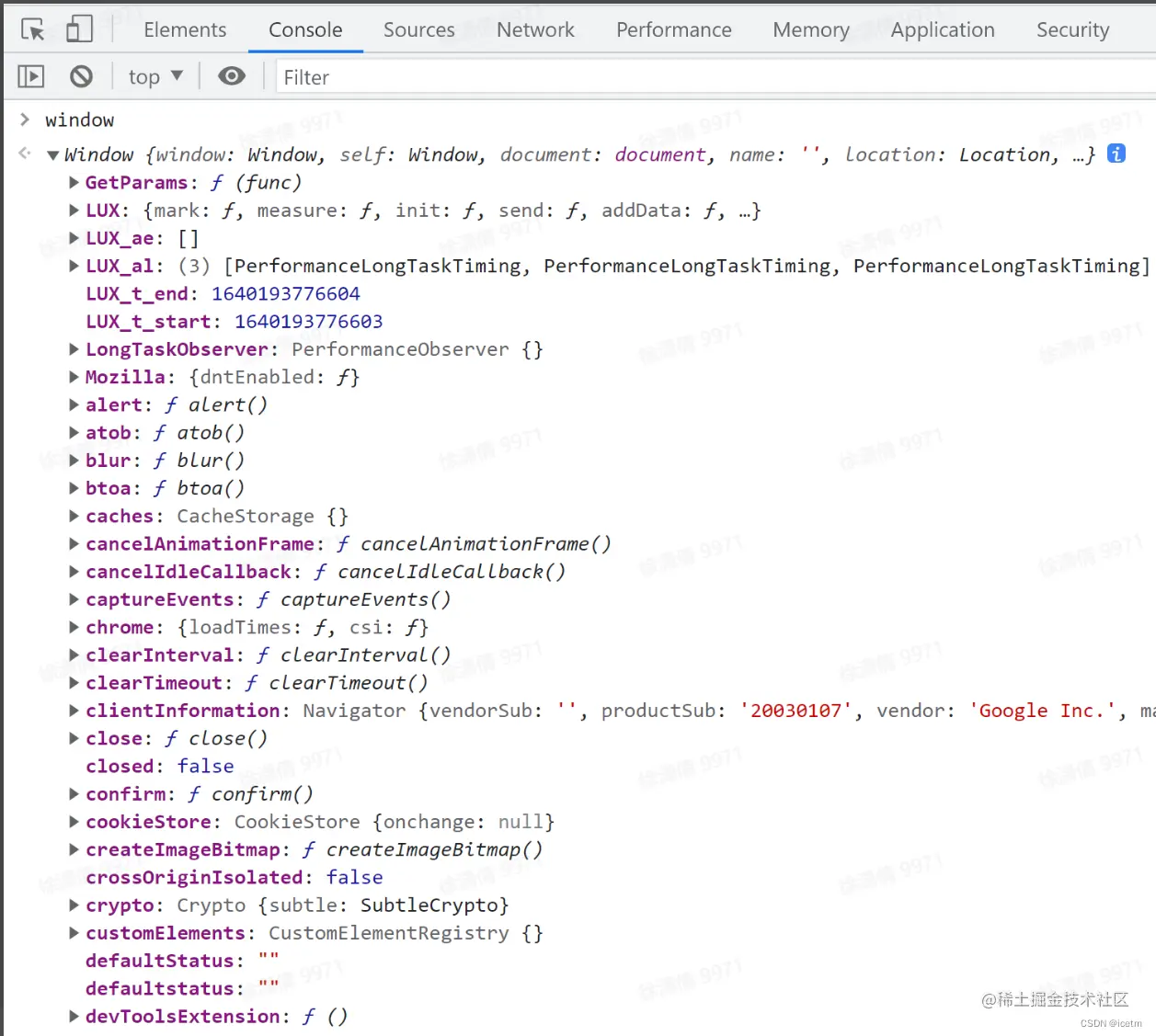Collapse the Window object root triangle
This screenshot has width=1156, height=1036.
click(53, 155)
